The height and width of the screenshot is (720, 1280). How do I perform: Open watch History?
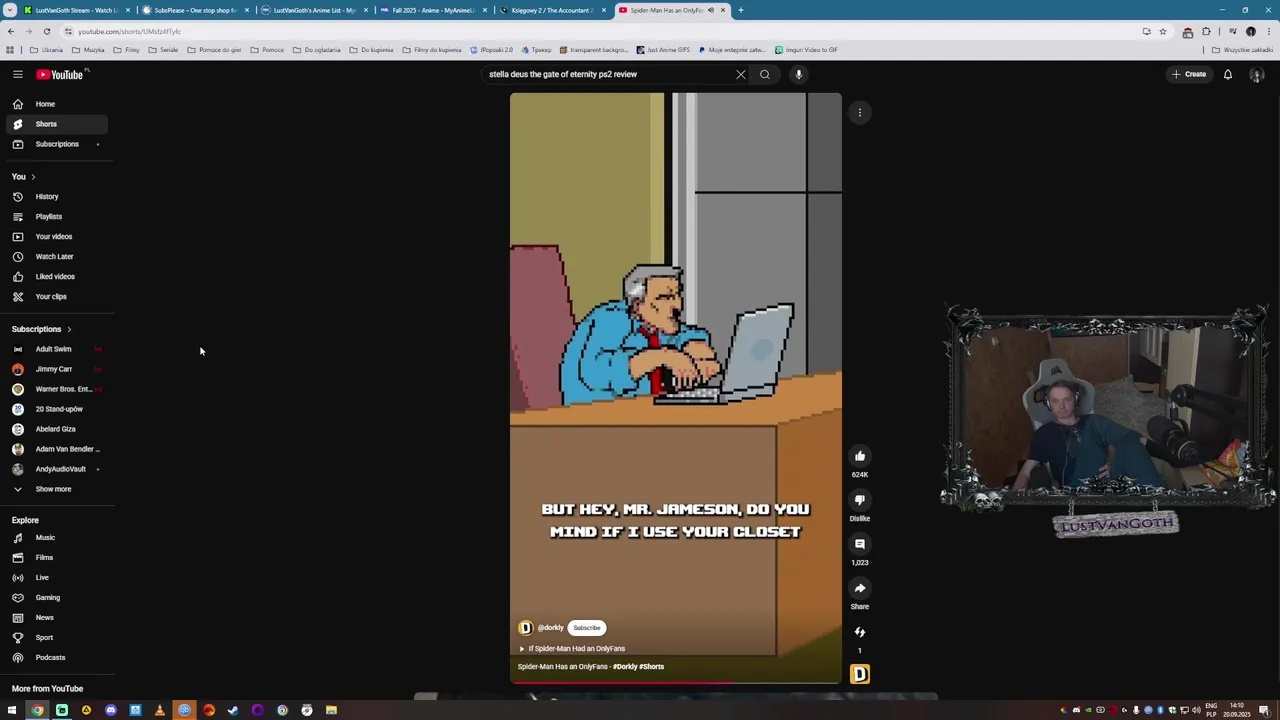click(x=55, y=197)
